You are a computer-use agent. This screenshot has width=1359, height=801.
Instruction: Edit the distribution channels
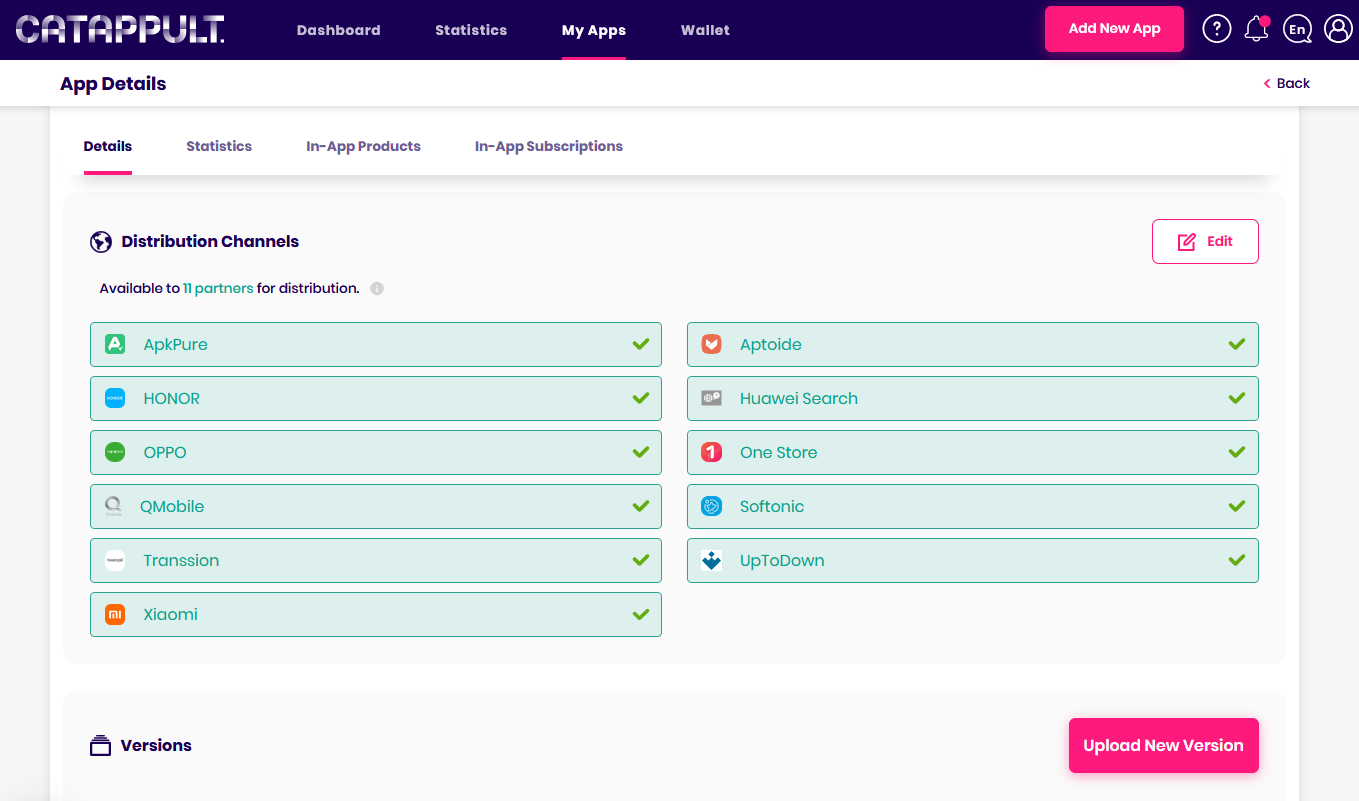[x=1205, y=241]
